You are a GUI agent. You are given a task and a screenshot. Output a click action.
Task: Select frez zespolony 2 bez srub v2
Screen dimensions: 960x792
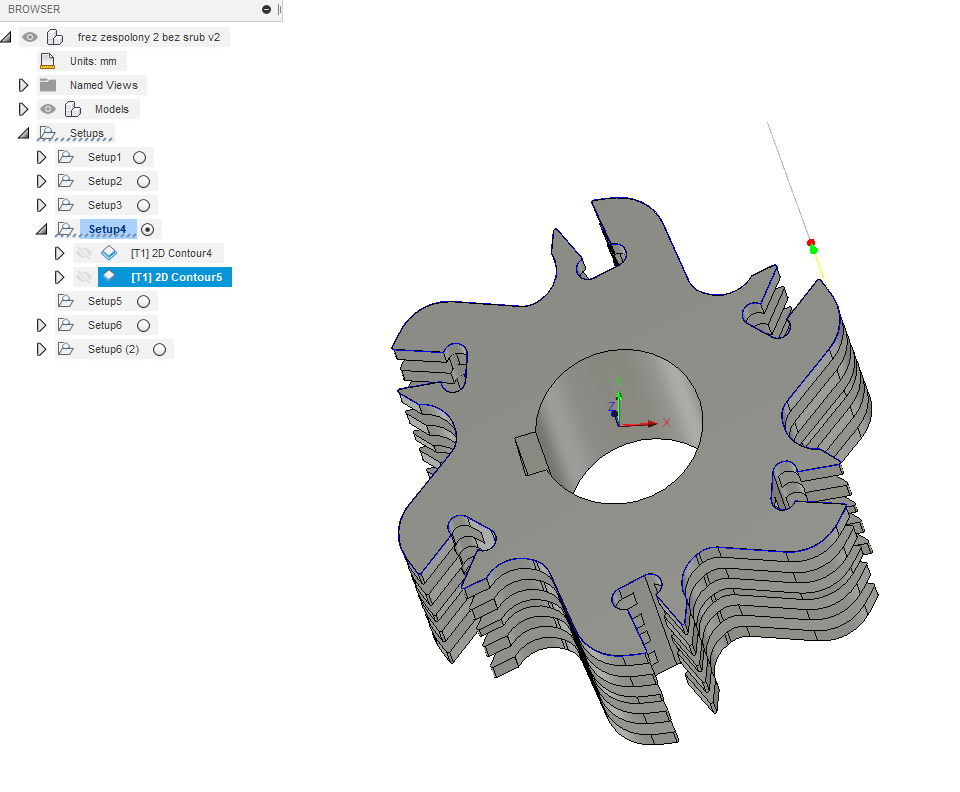[x=149, y=37]
